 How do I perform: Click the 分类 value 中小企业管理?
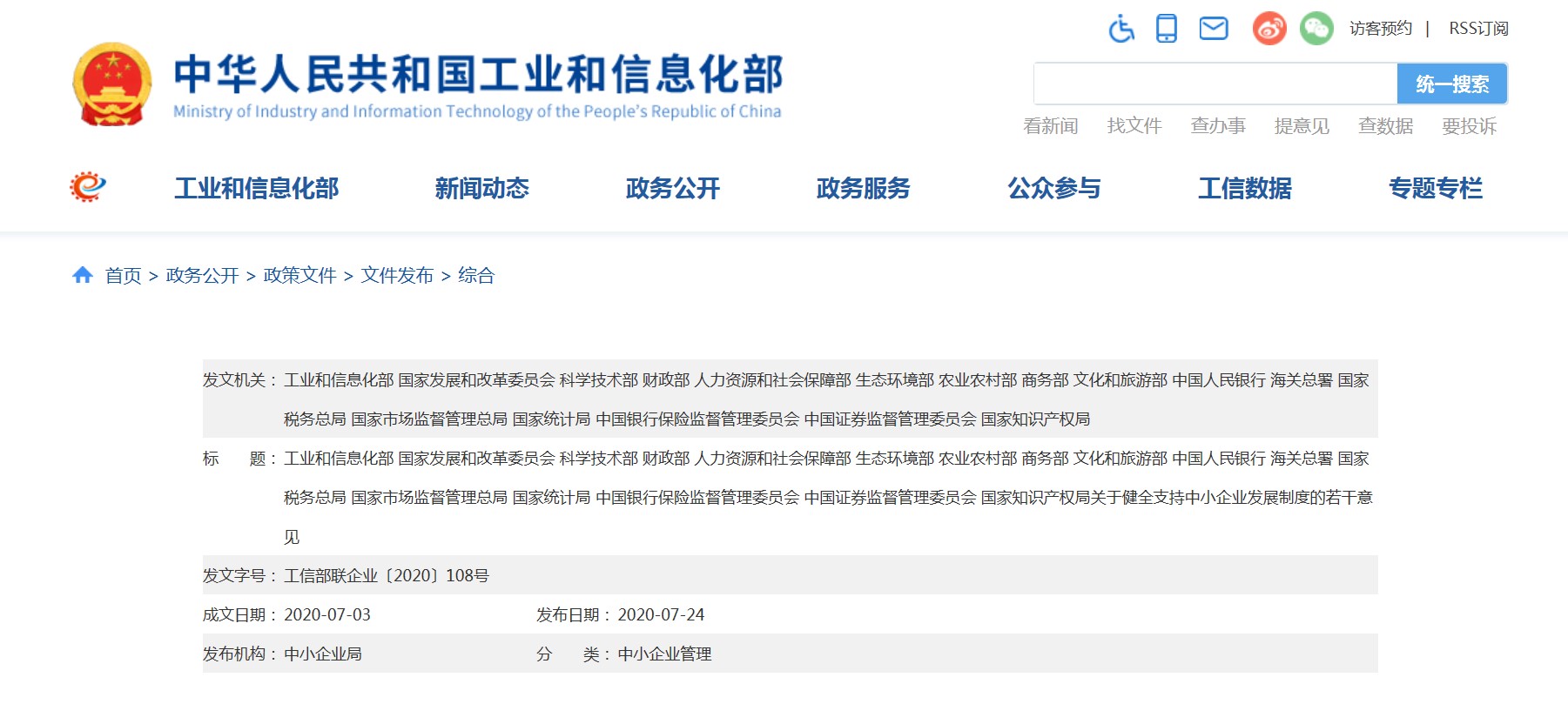[x=664, y=654]
